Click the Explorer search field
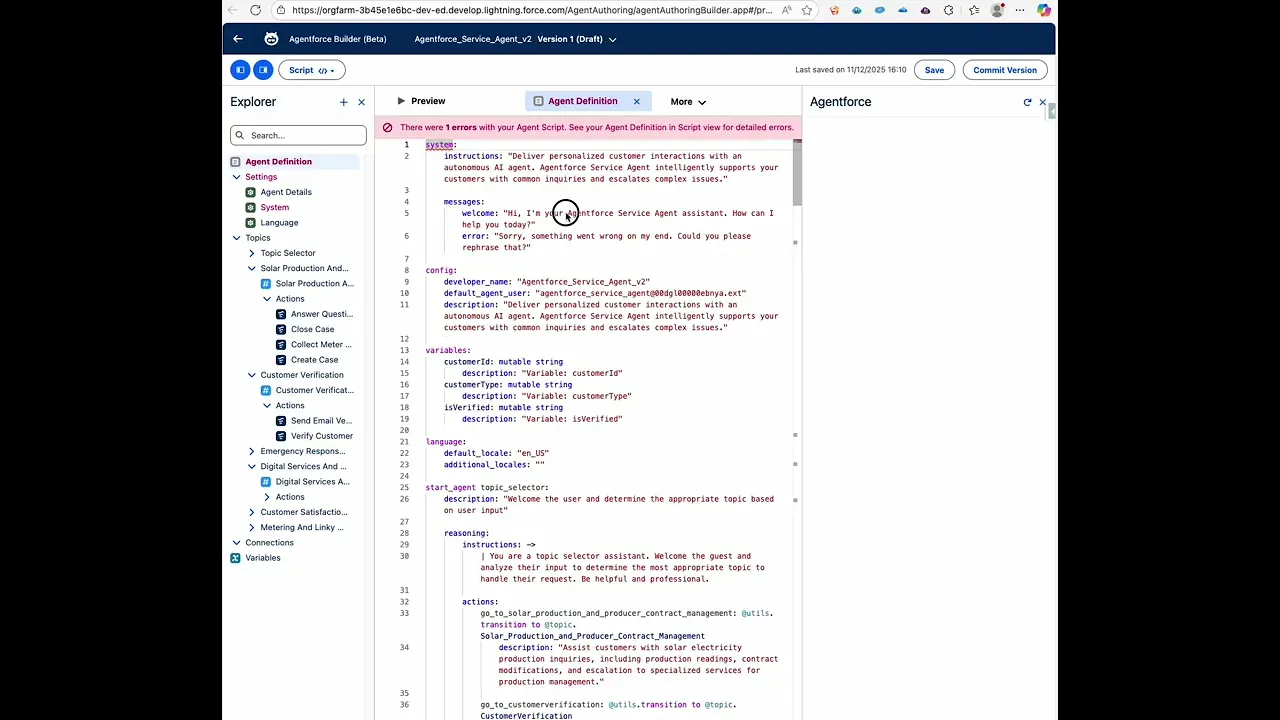 298,135
